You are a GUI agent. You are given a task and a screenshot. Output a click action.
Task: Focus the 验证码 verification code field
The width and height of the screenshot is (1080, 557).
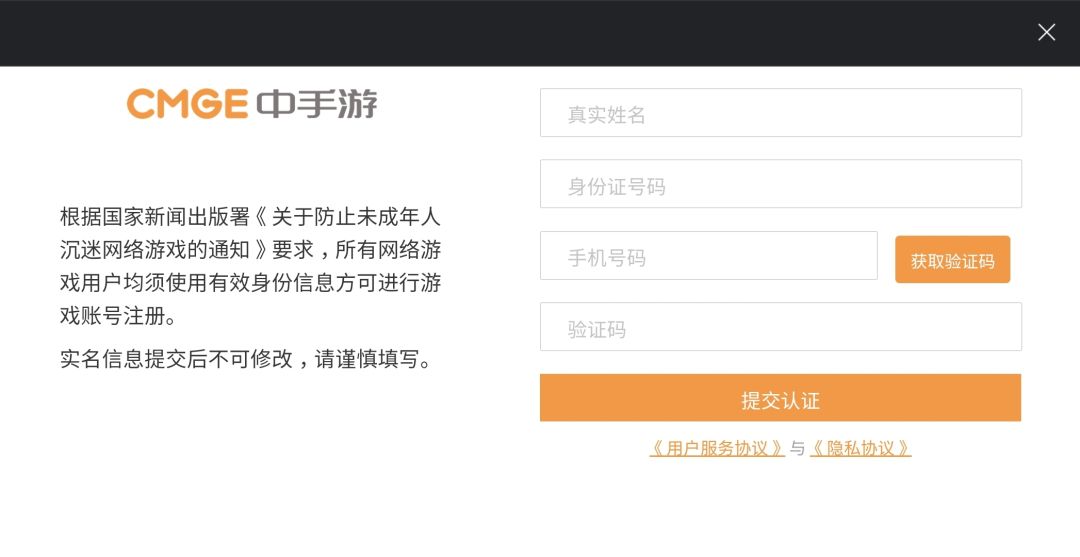(x=780, y=327)
